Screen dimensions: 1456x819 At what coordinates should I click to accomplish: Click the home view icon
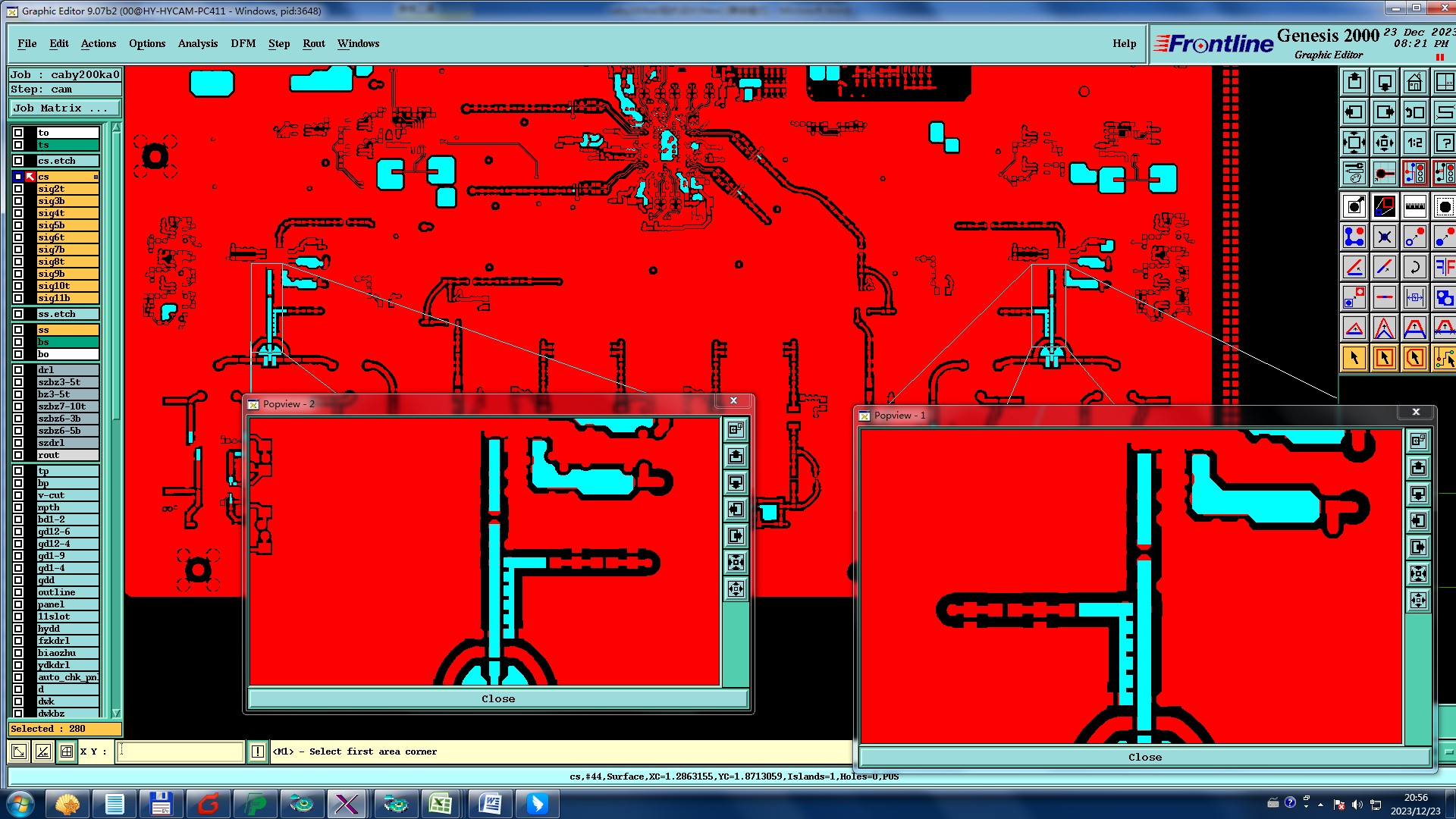coord(1415,82)
